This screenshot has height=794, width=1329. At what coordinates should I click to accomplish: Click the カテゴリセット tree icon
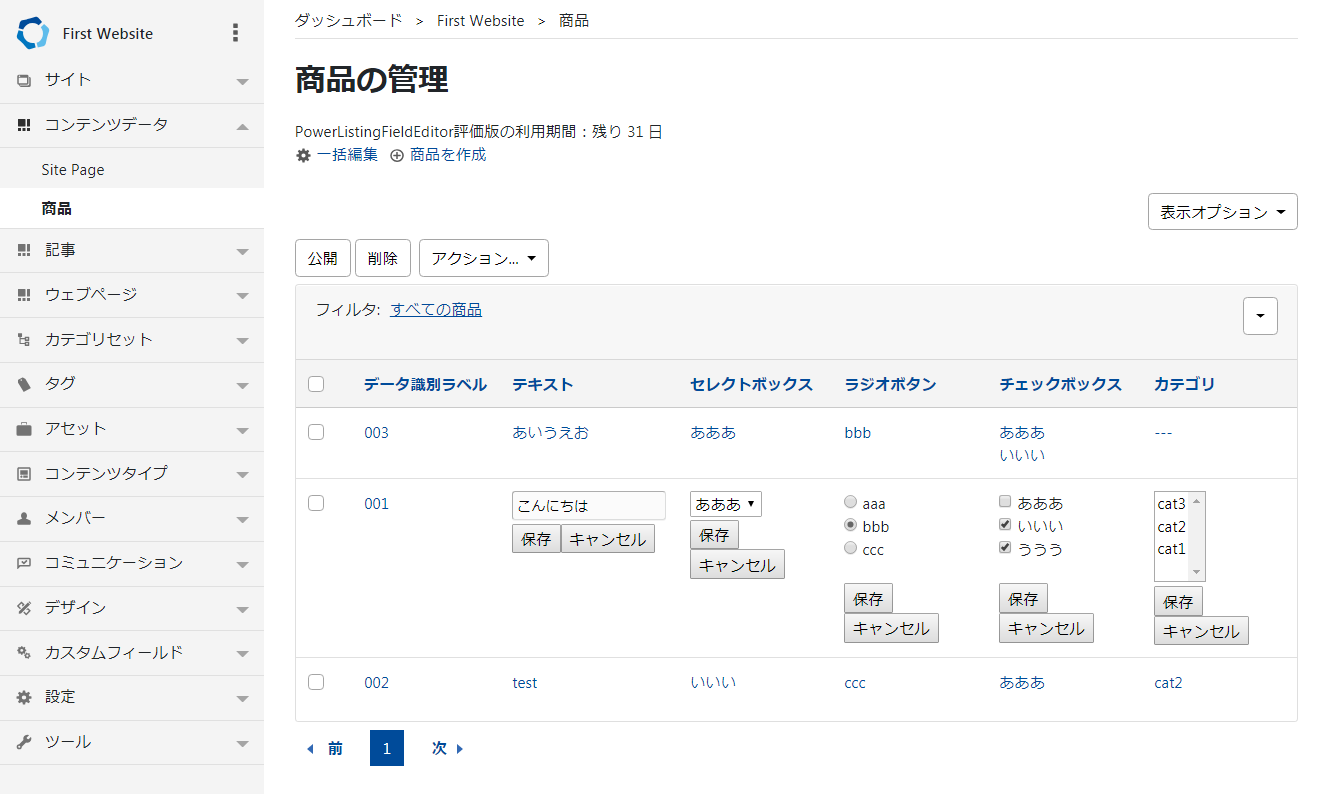[24, 340]
